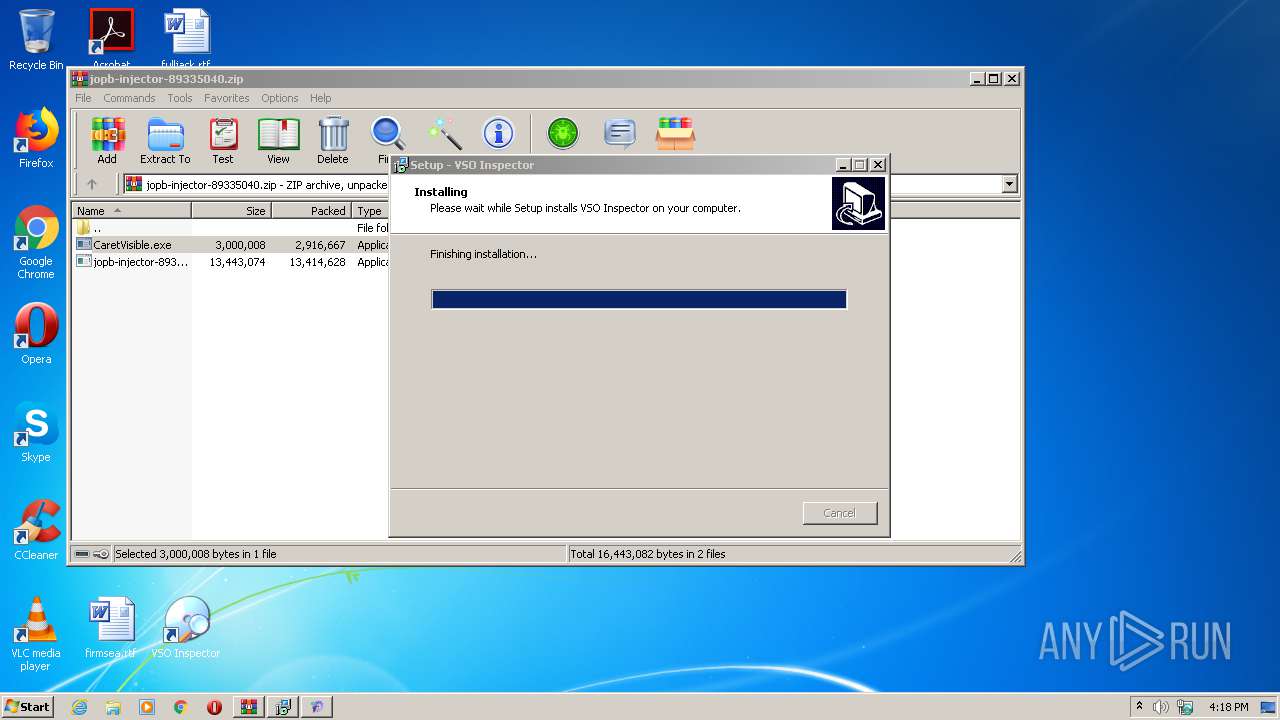Select the firmsea.rtf desktop file

pyautogui.click(x=111, y=628)
